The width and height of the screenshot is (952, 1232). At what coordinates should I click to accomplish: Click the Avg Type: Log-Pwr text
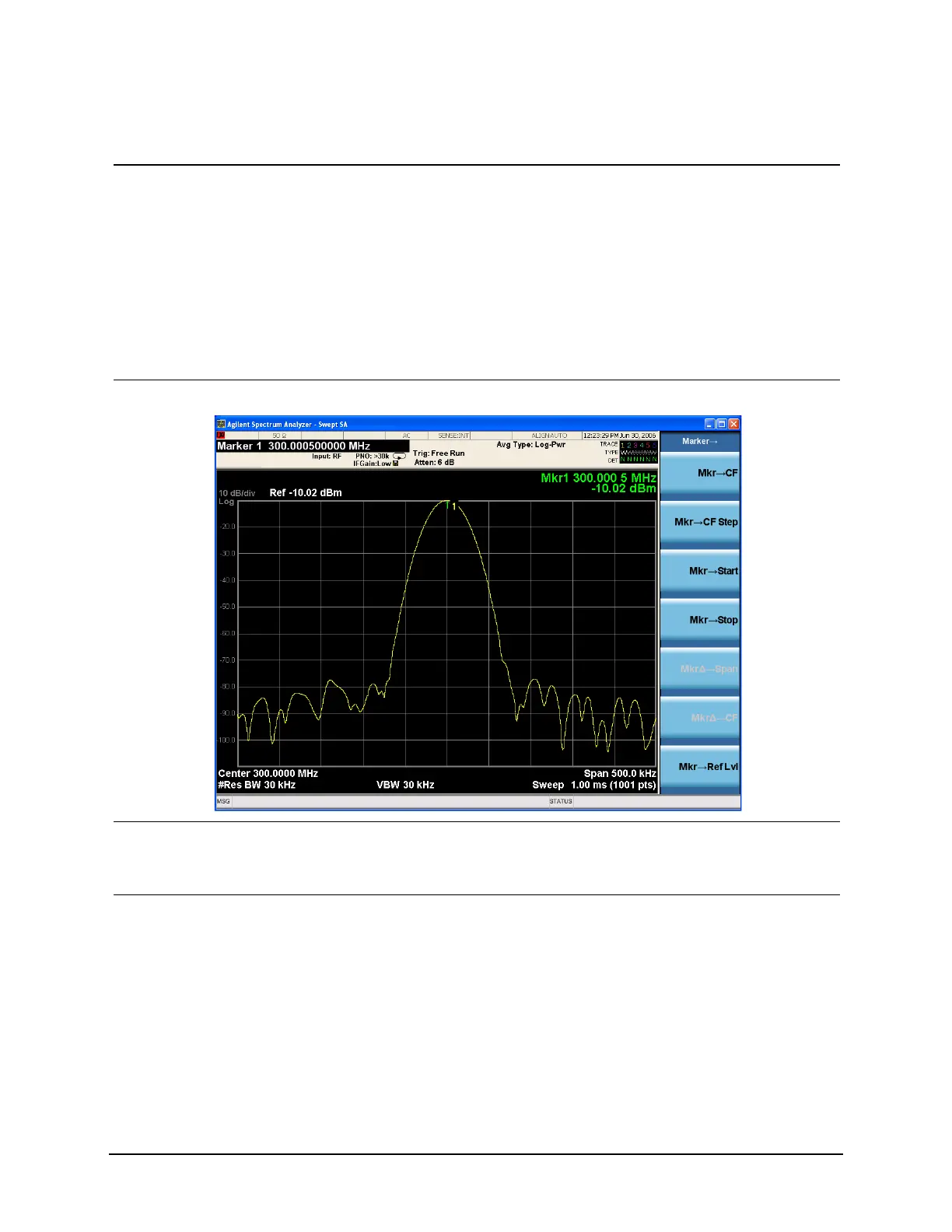[x=531, y=445]
